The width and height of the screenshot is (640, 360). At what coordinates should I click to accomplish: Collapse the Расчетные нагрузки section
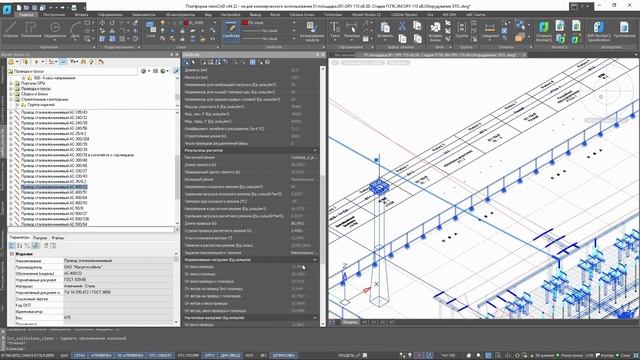click(x=315, y=318)
